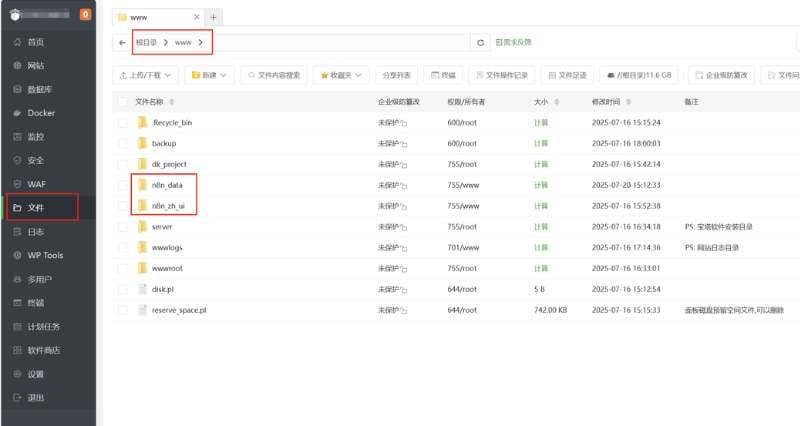Open the 数据库 database sidebar icon
The height and width of the screenshot is (426, 800).
point(17,89)
